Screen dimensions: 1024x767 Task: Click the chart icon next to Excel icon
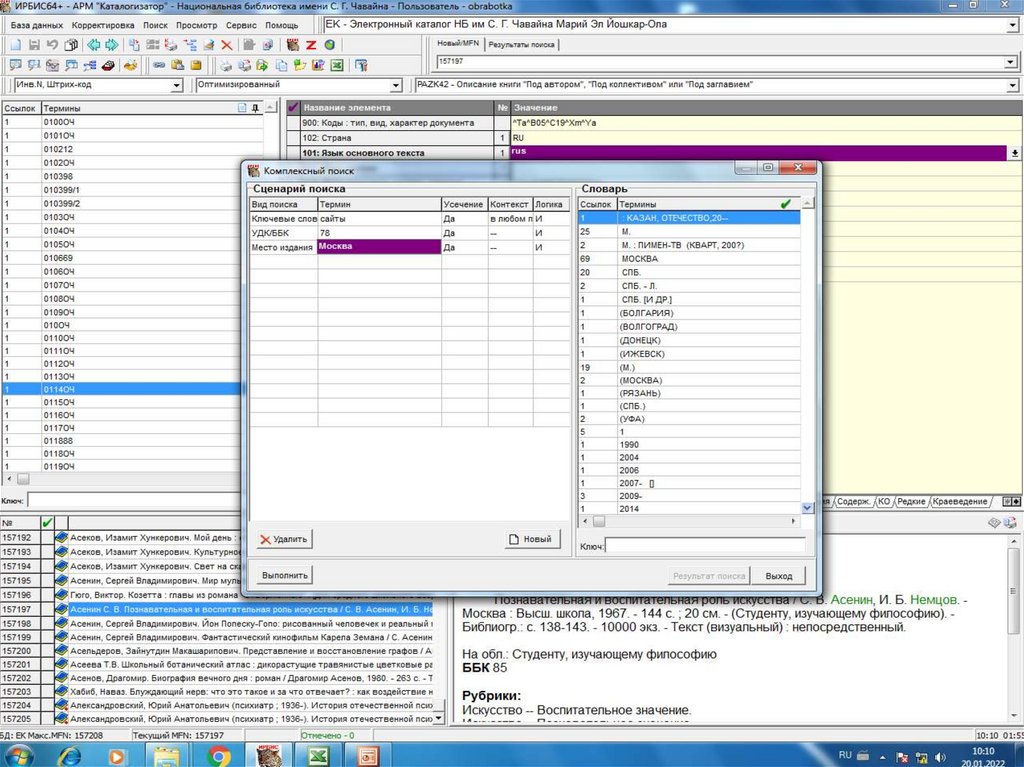pyautogui.click(x=318, y=65)
